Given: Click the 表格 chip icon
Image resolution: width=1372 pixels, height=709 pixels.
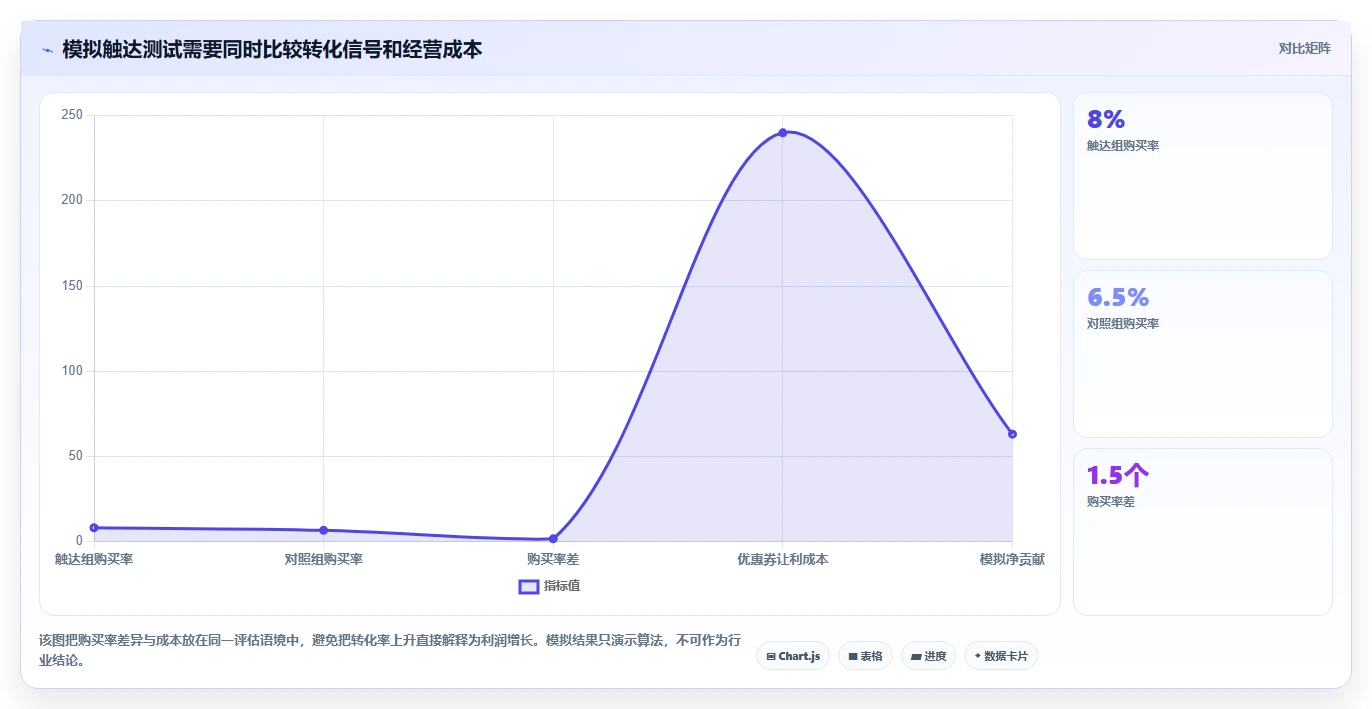Looking at the screenshot, I should pos(853,656).
